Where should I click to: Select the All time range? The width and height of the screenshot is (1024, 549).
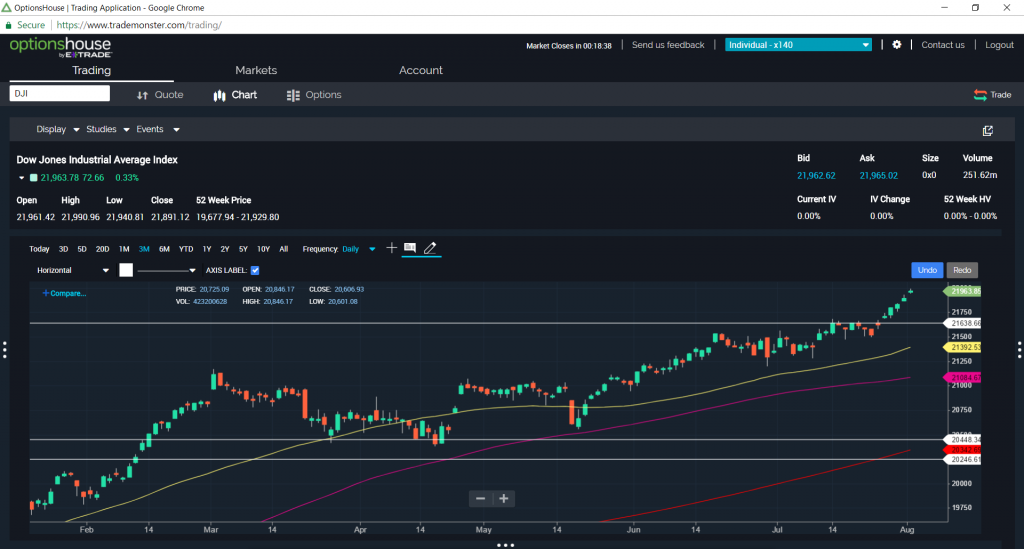[283, 249]
